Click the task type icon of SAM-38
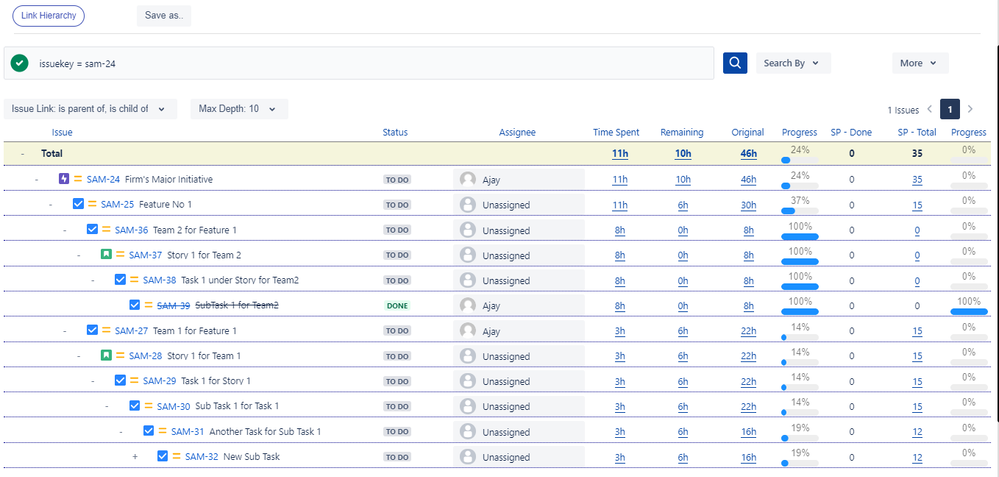 tap(120, 280)
